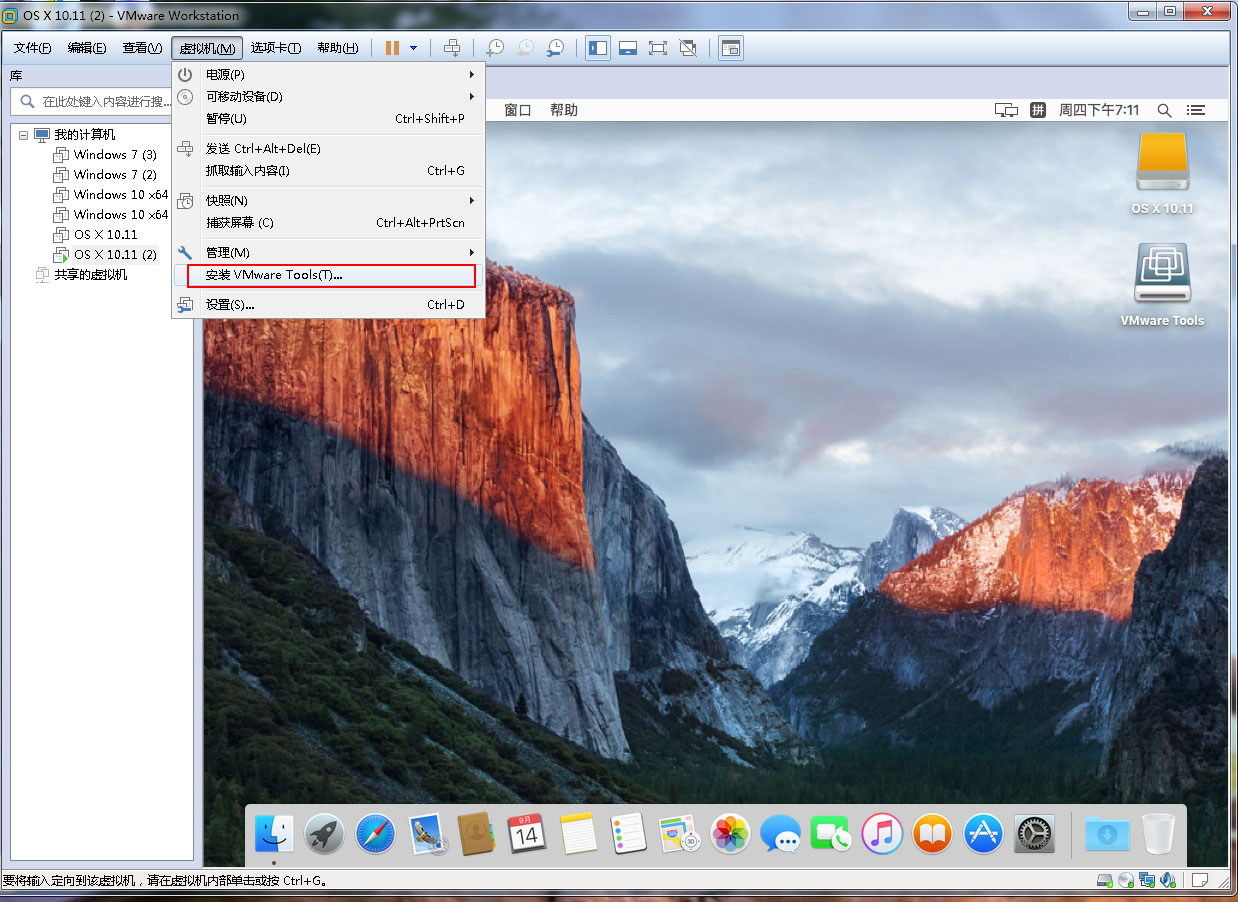The image size is (1238, 902).
Task: Click the console view toolbar icon
Action: pos(731,48)
